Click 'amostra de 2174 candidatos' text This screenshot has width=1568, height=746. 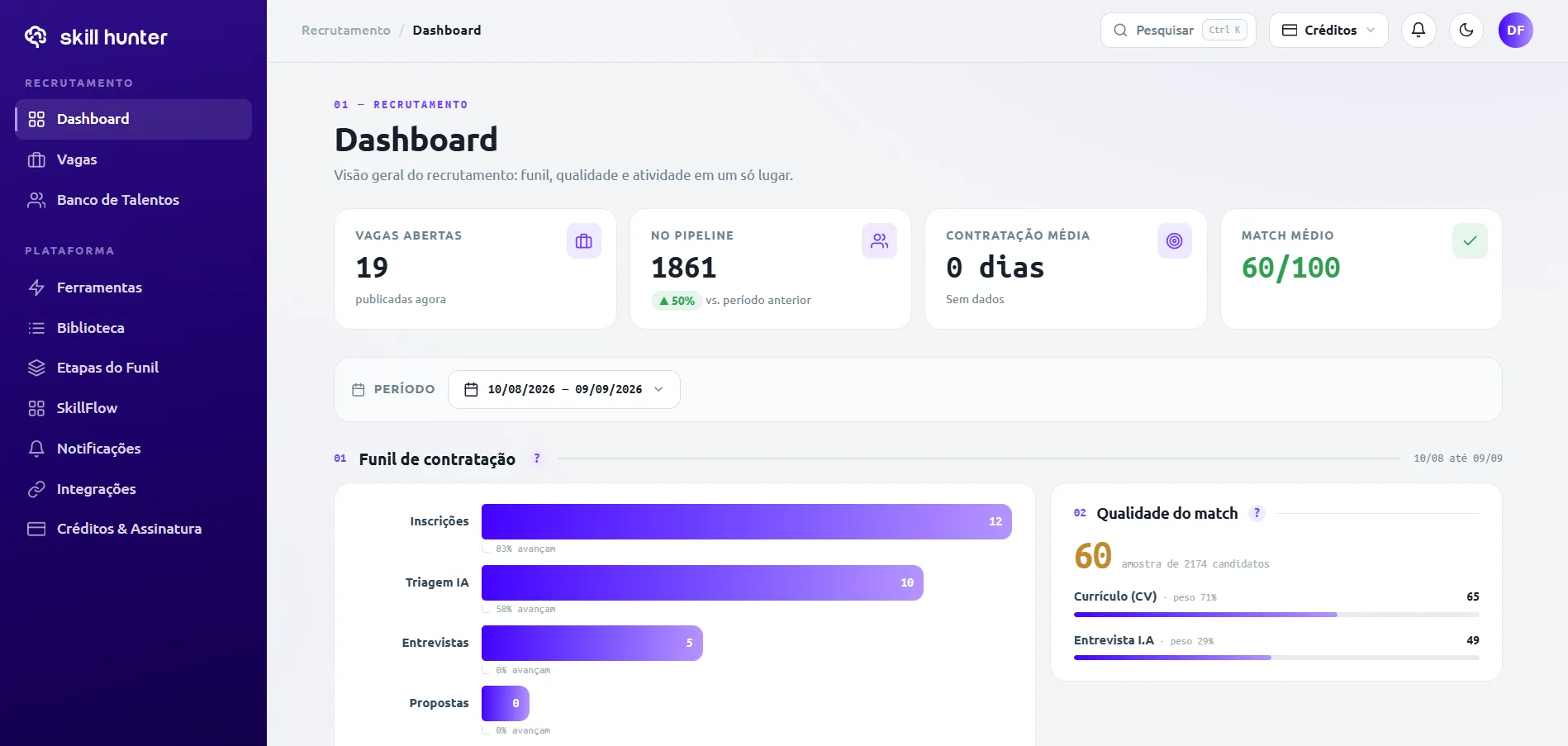[1195, 564]
